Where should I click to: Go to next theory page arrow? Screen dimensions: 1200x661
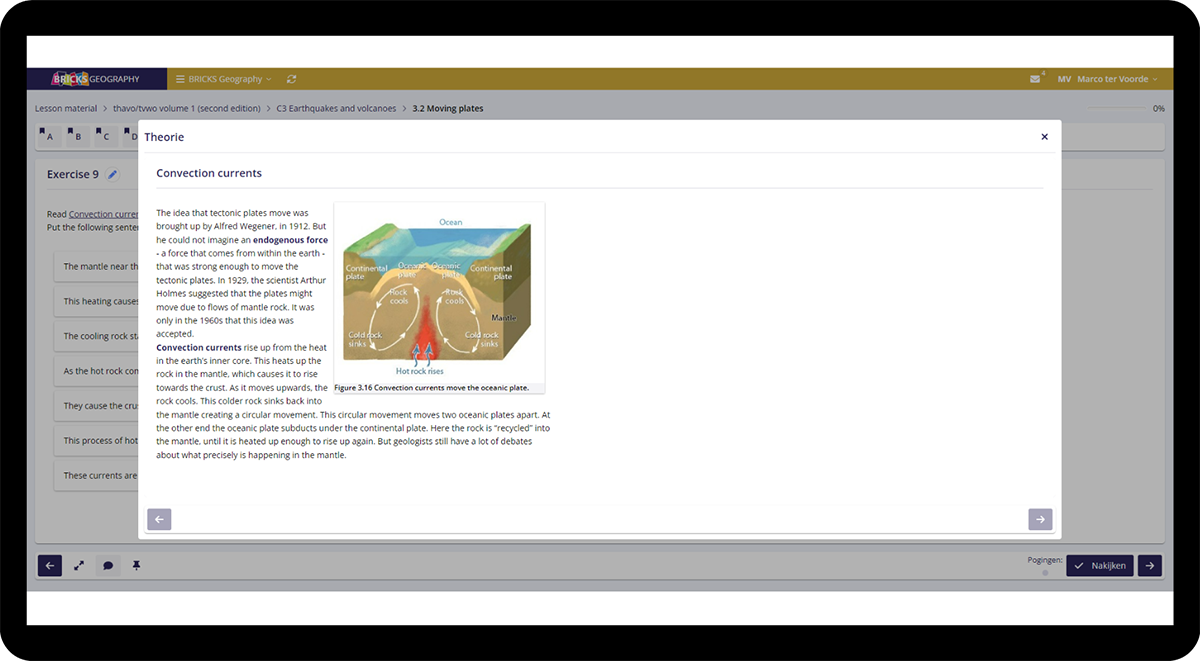click(x=1040, y=519)
